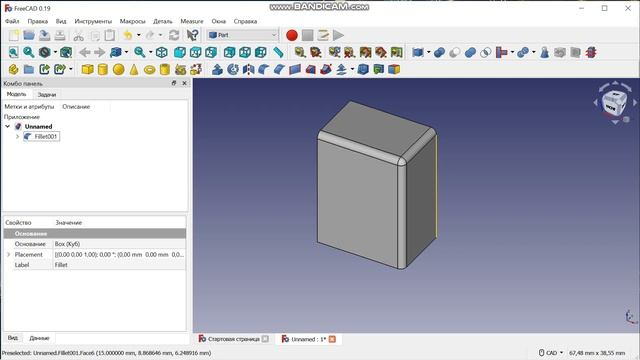This screenshot has height=360, width=640.
Task: Click the Print icon
Action: point(60,35)
